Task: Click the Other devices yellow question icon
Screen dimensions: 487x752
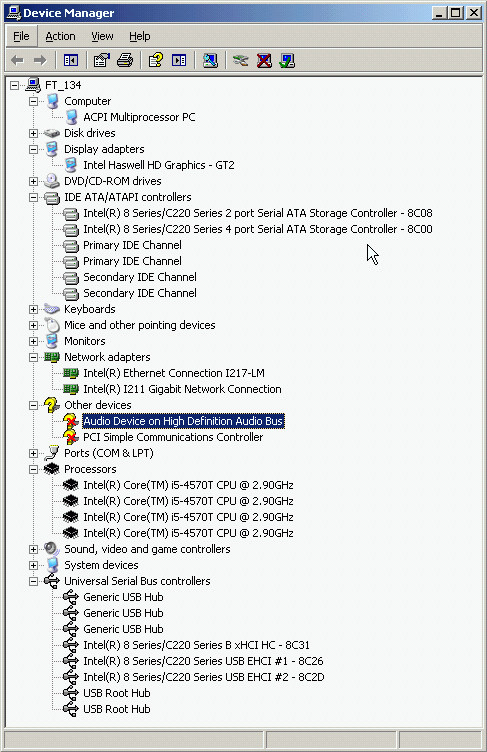Action: [52, 405]
